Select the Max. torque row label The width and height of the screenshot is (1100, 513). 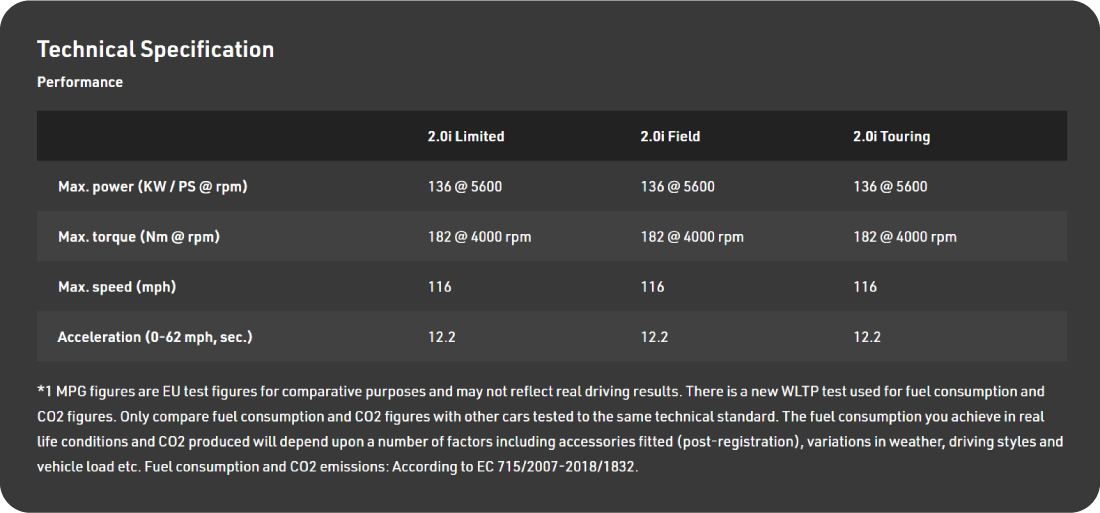[139, 237]
